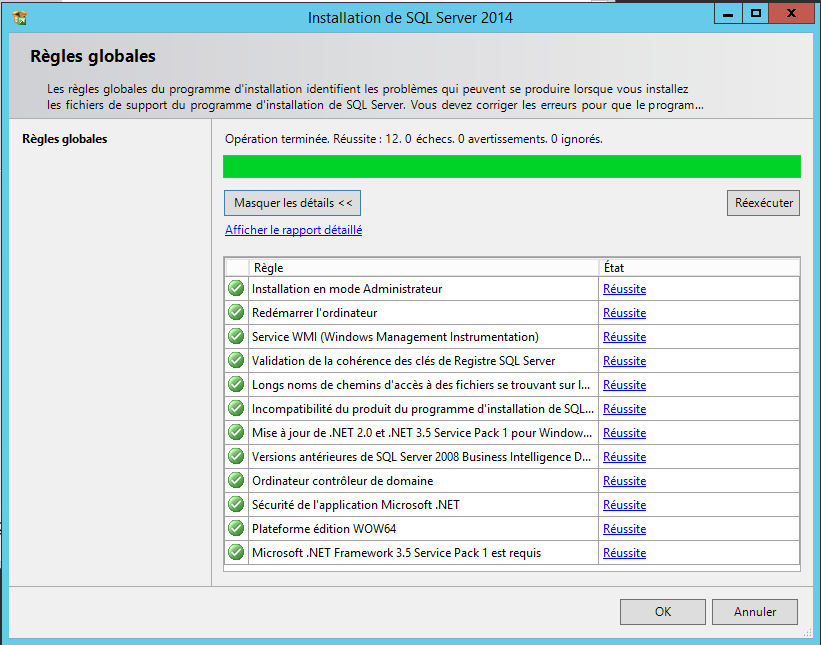Click green check icon for Validation de la cohérence

[x=236, y=360]
